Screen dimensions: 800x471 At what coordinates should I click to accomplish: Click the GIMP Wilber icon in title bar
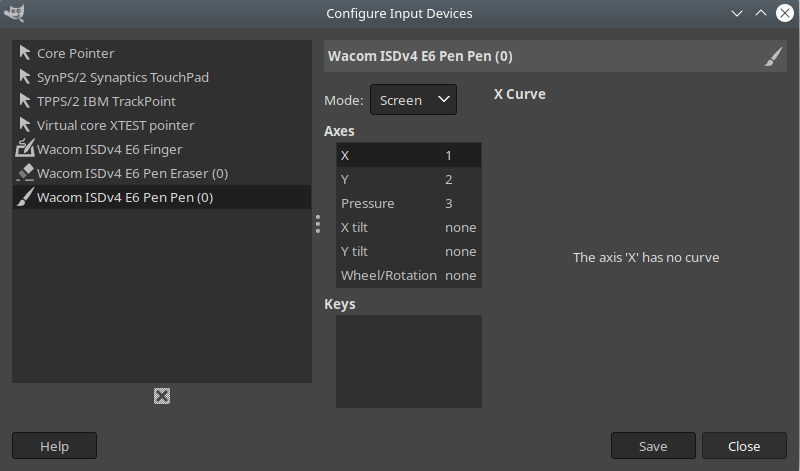14,13
